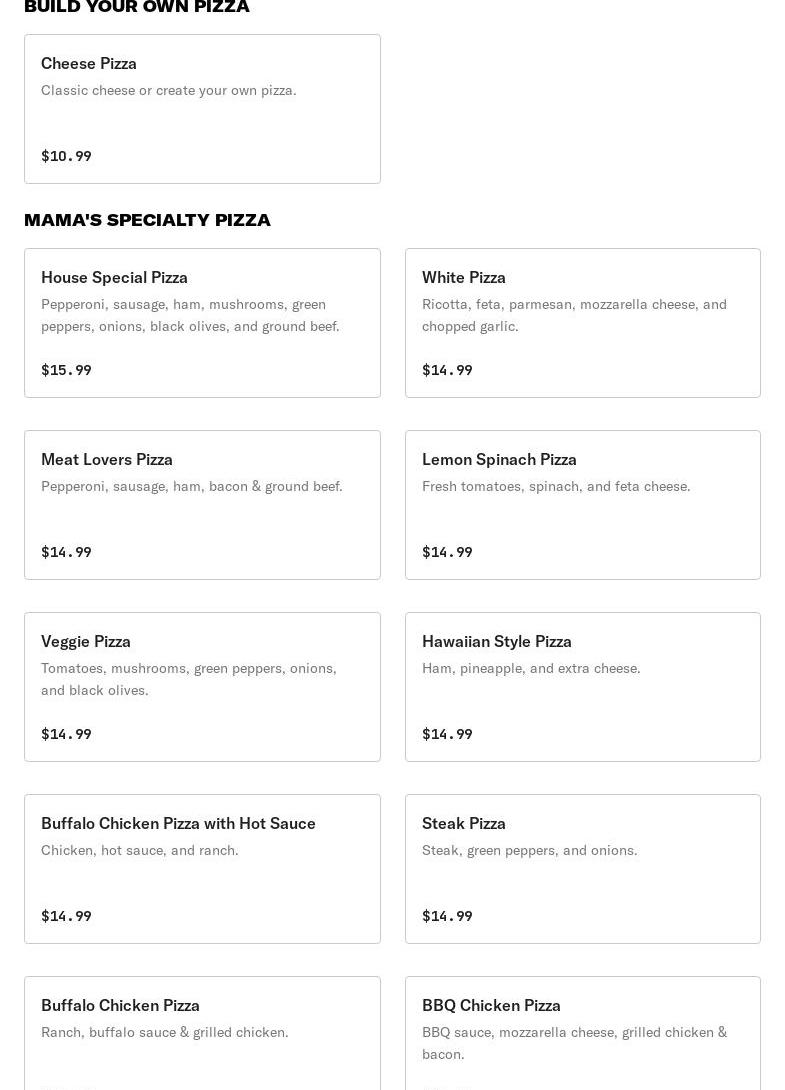Click the $15.99 House Special price
785x1090 pixels.
pos(66,370)
